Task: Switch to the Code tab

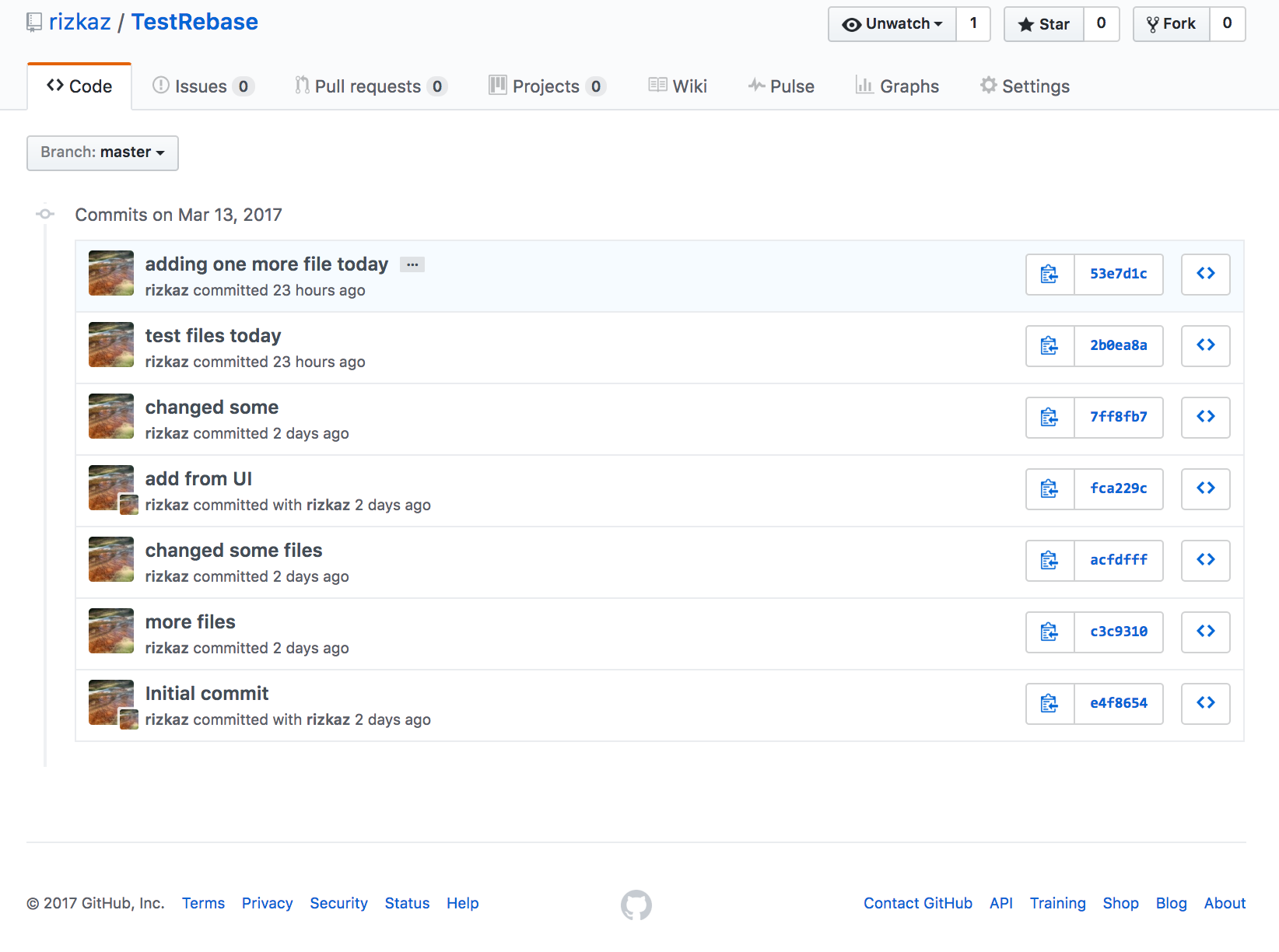Action: pos(79,86)
